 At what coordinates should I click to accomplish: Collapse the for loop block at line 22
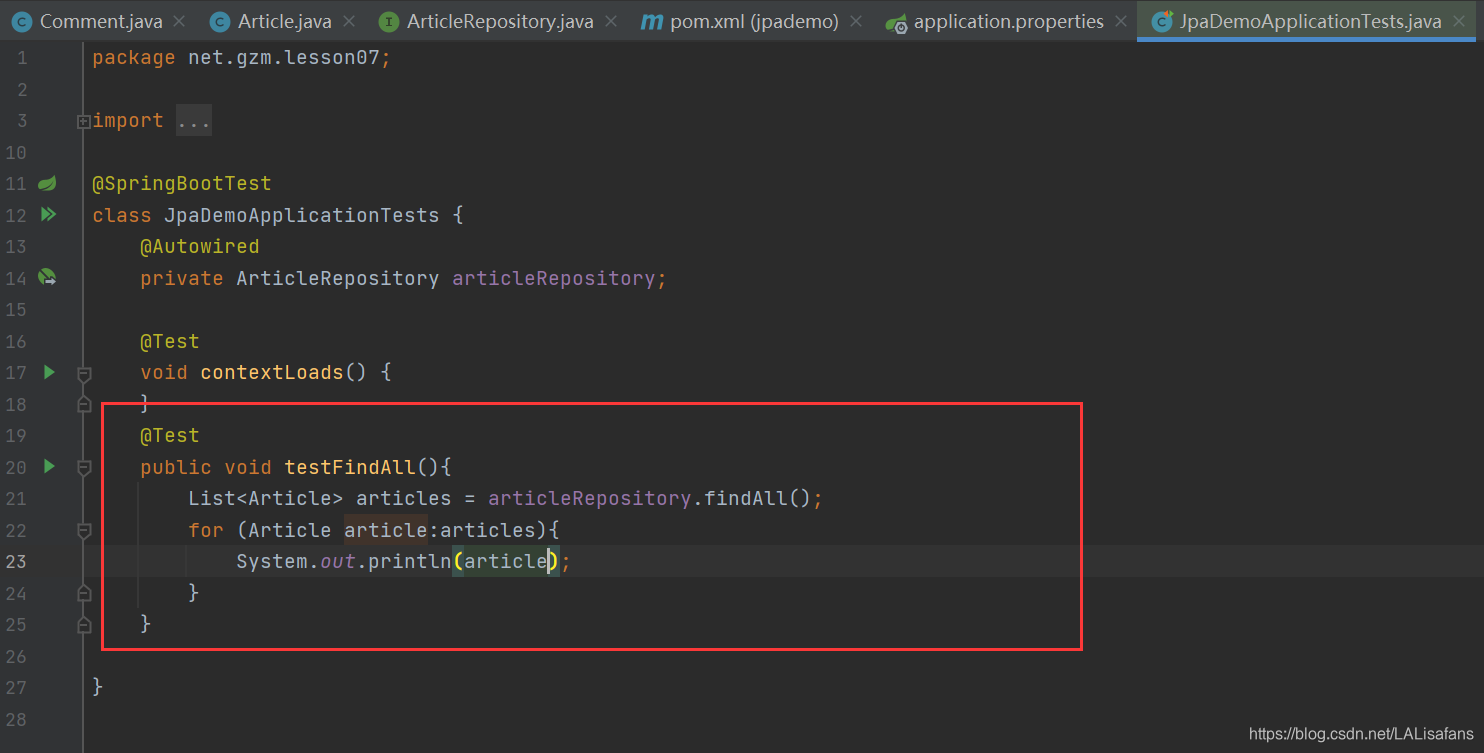84,530
